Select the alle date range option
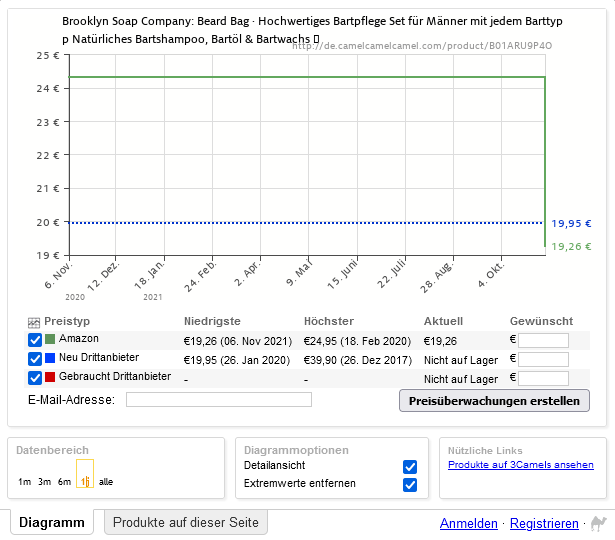This screenshot has width=615, height=540. pyautogui.click(x=106, y=482)
